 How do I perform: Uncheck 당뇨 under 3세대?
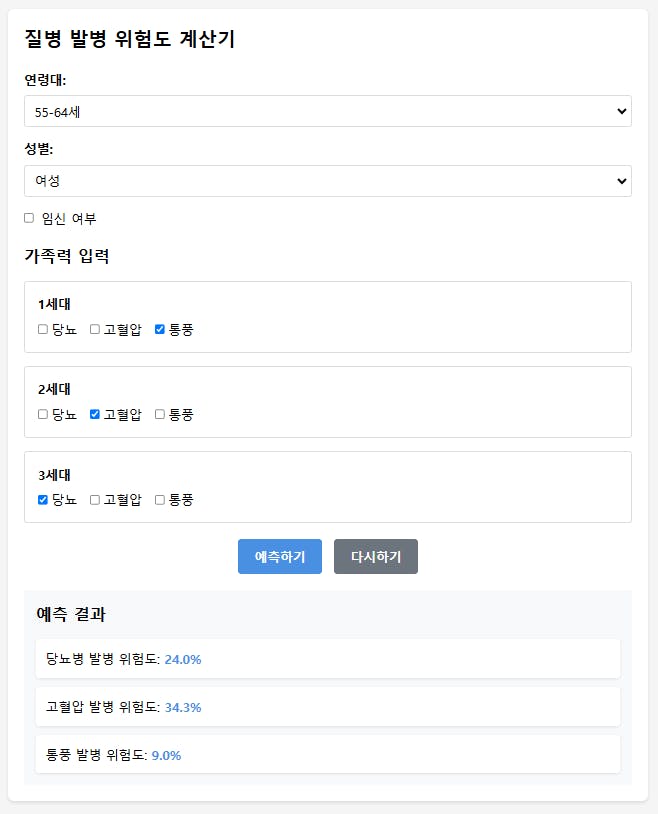point(43,499)
